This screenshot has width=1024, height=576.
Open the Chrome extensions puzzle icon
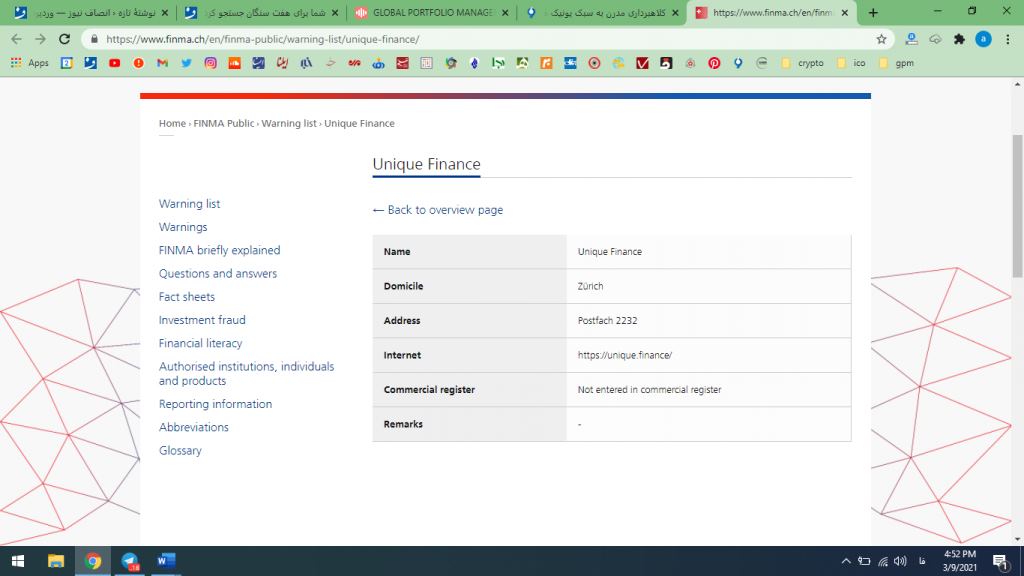(959, 39)
